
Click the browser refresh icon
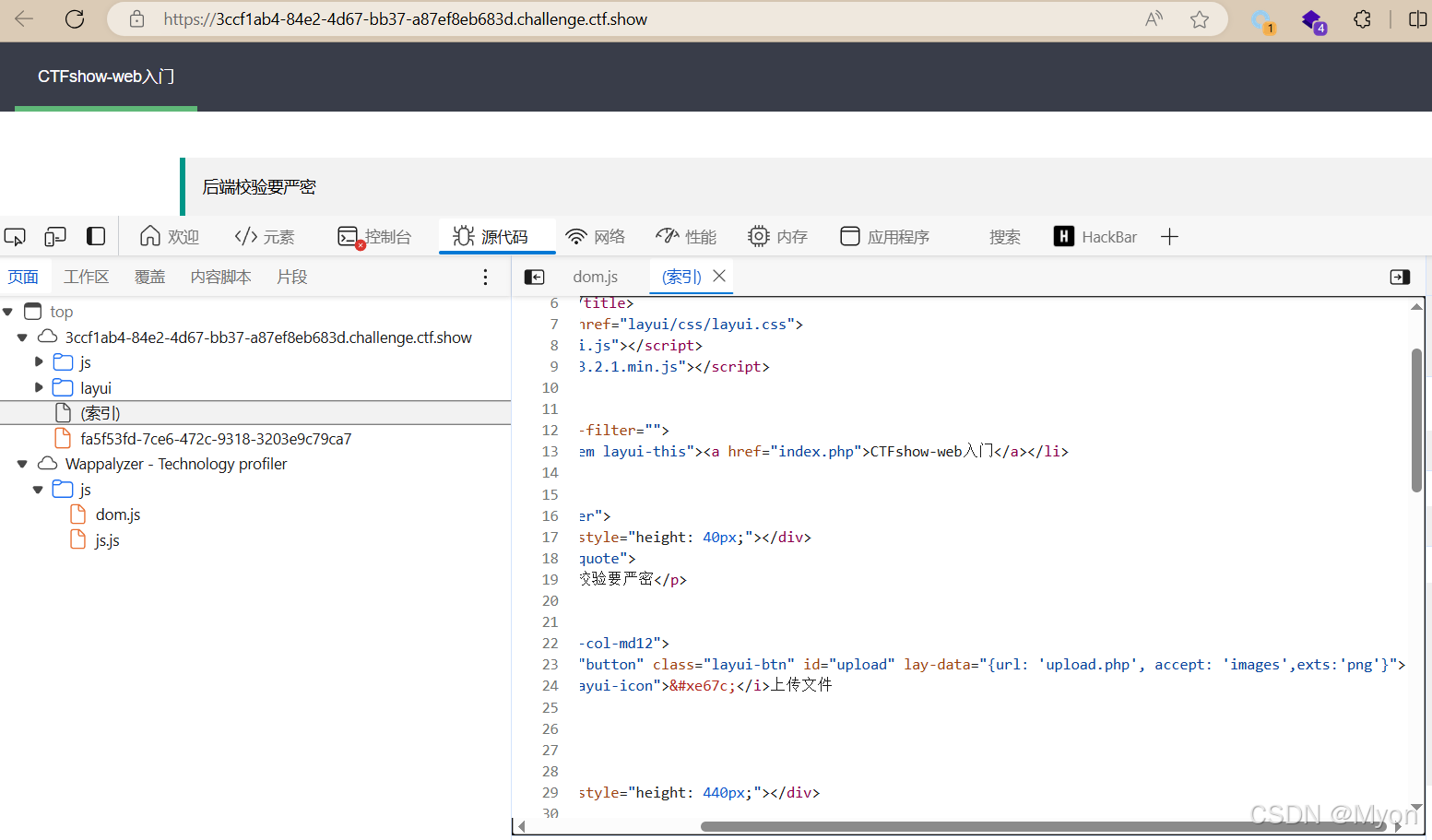[x=75, y=19]
